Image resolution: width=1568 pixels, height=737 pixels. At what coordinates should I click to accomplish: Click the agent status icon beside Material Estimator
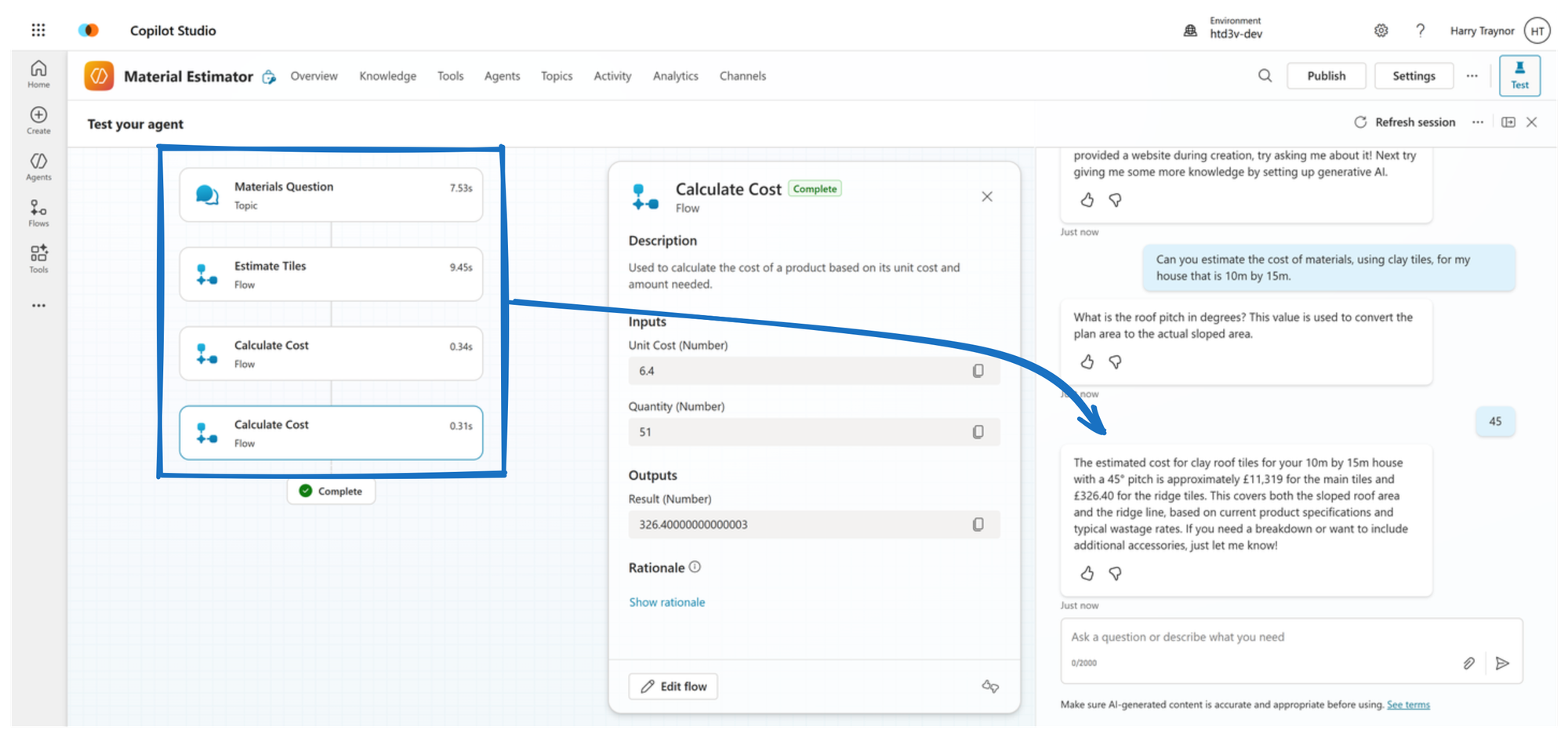[269, 77]
